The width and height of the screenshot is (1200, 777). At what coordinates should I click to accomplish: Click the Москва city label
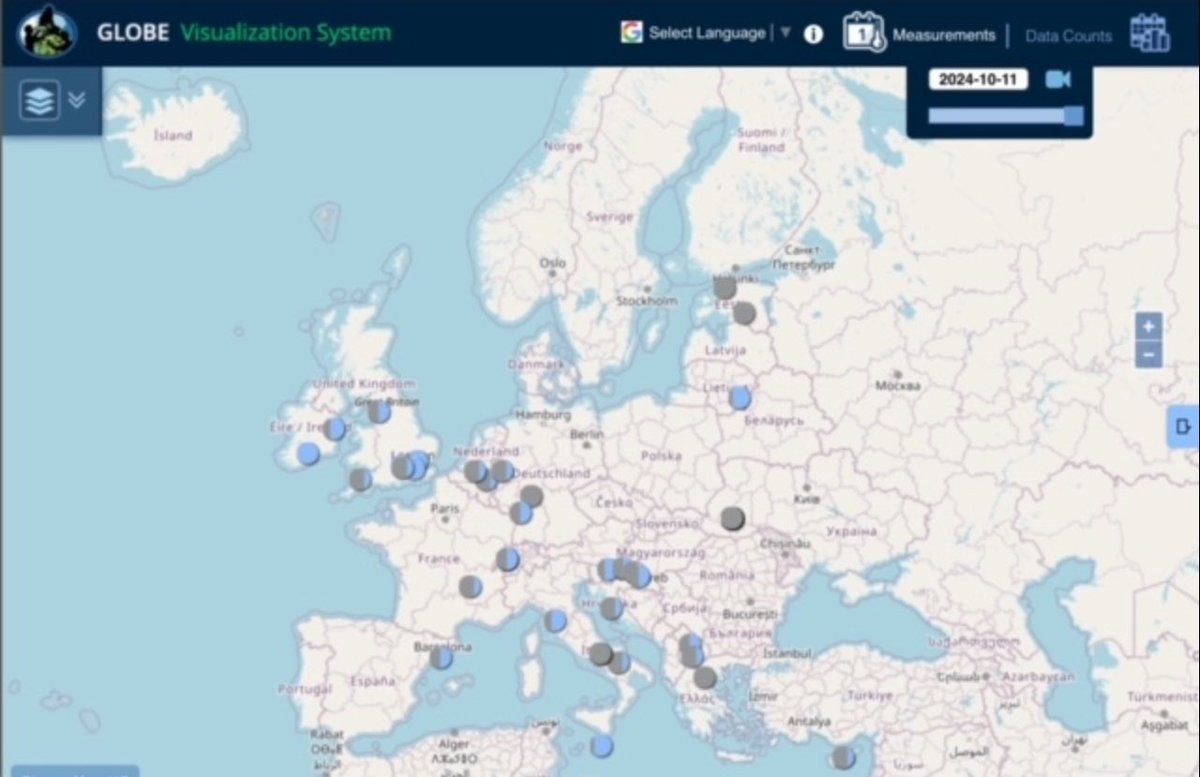coord(897,385)
